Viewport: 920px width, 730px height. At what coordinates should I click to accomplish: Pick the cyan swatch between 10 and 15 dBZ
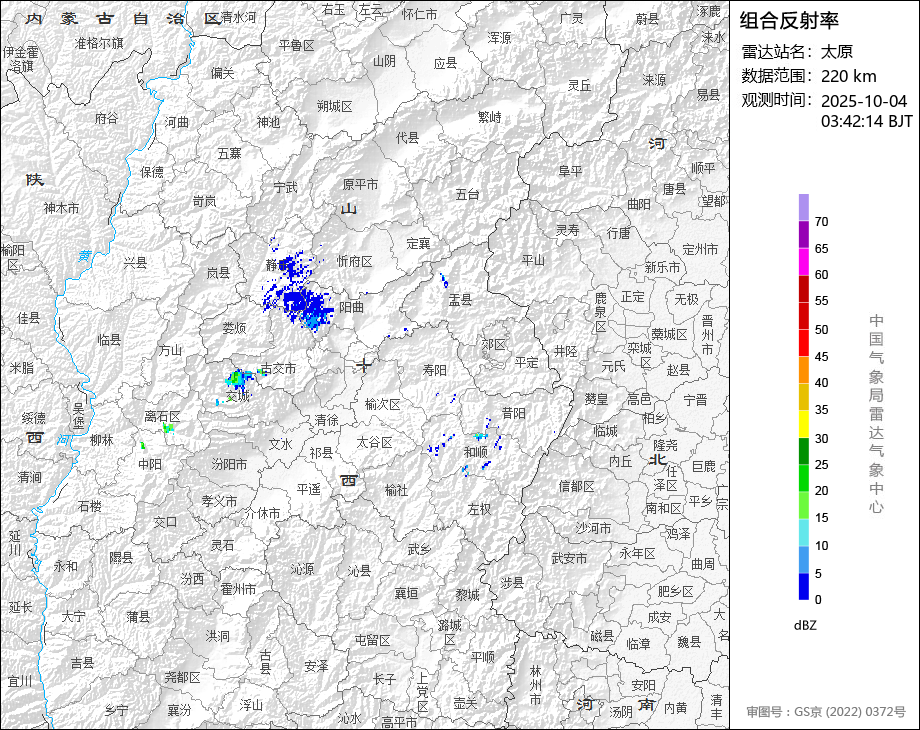(x=803, y=533)
